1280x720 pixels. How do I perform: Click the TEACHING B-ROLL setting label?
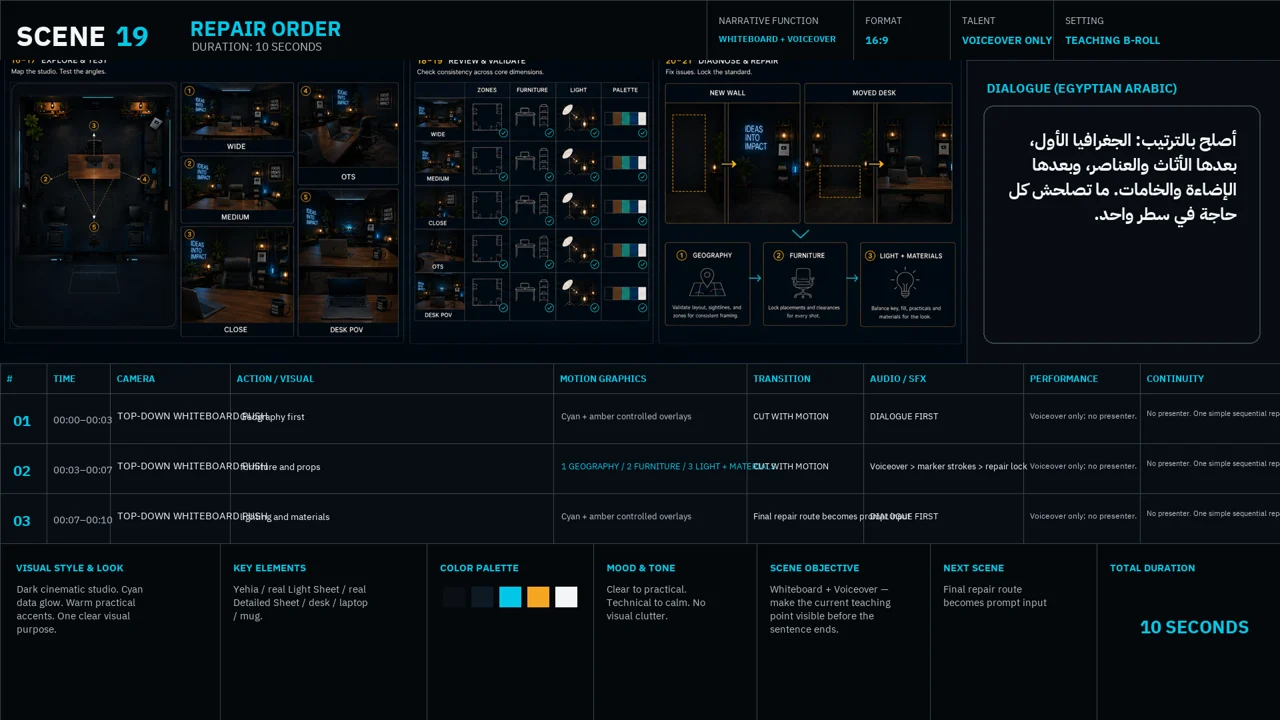tap(1112, 40)
